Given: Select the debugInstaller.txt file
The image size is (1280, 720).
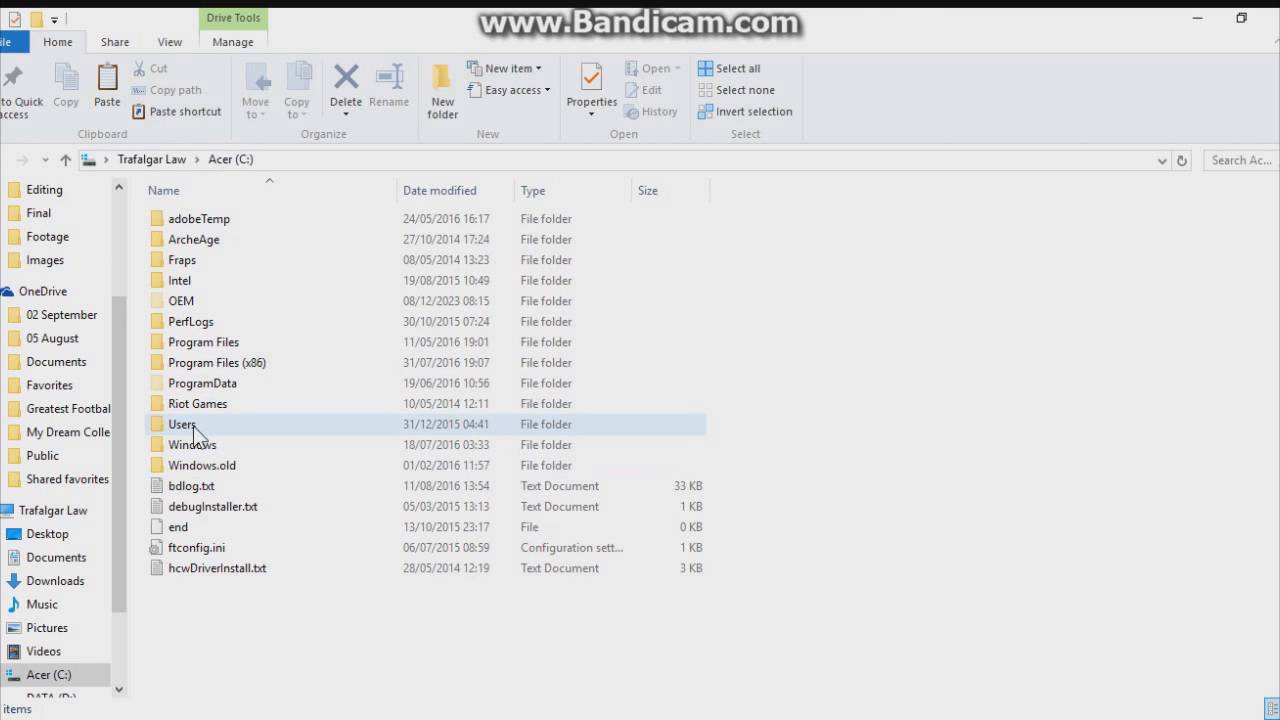Looking at the screenshot, I should point(213,507).
